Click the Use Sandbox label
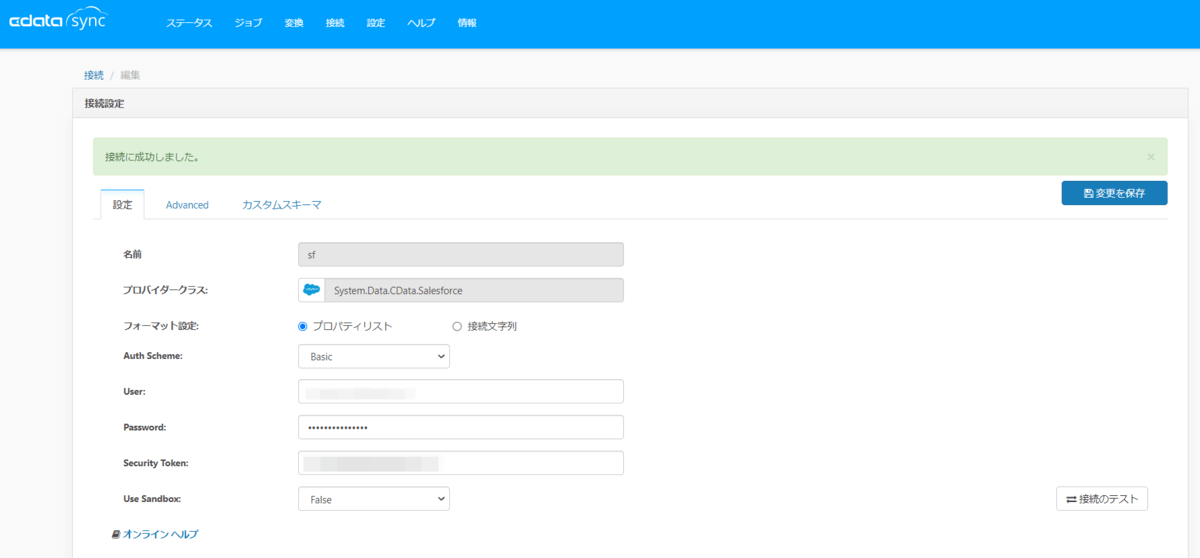This screenshot has width=1200, height=558. point(152,499)
